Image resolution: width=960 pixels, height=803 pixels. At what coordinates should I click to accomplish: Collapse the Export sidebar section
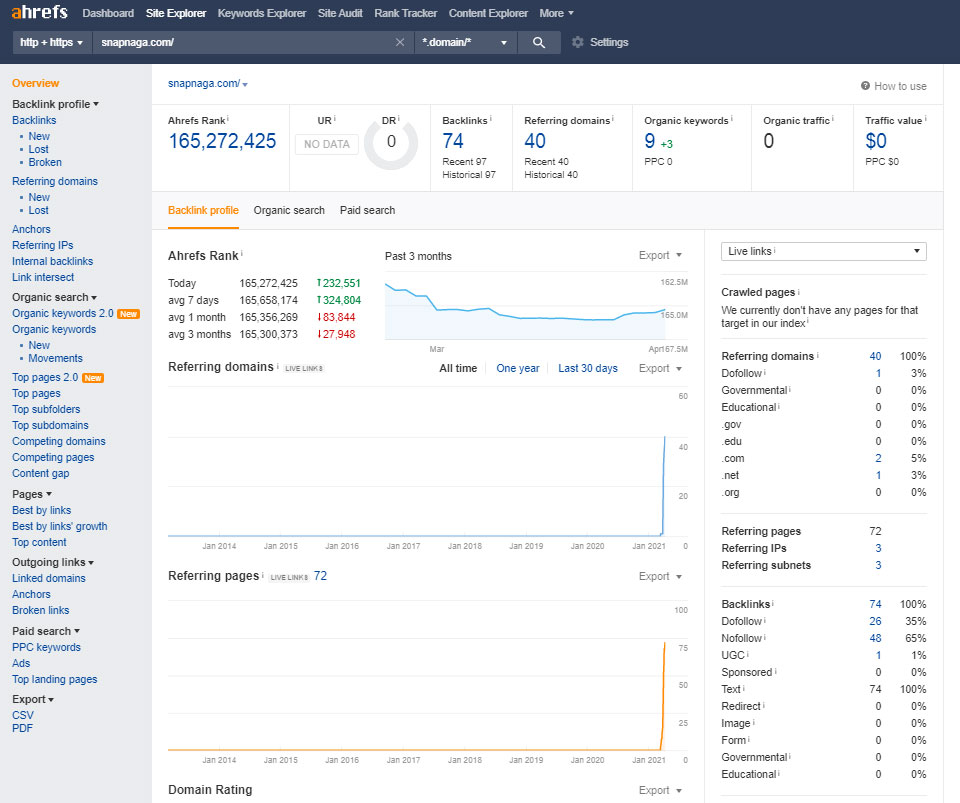point(33,699)
